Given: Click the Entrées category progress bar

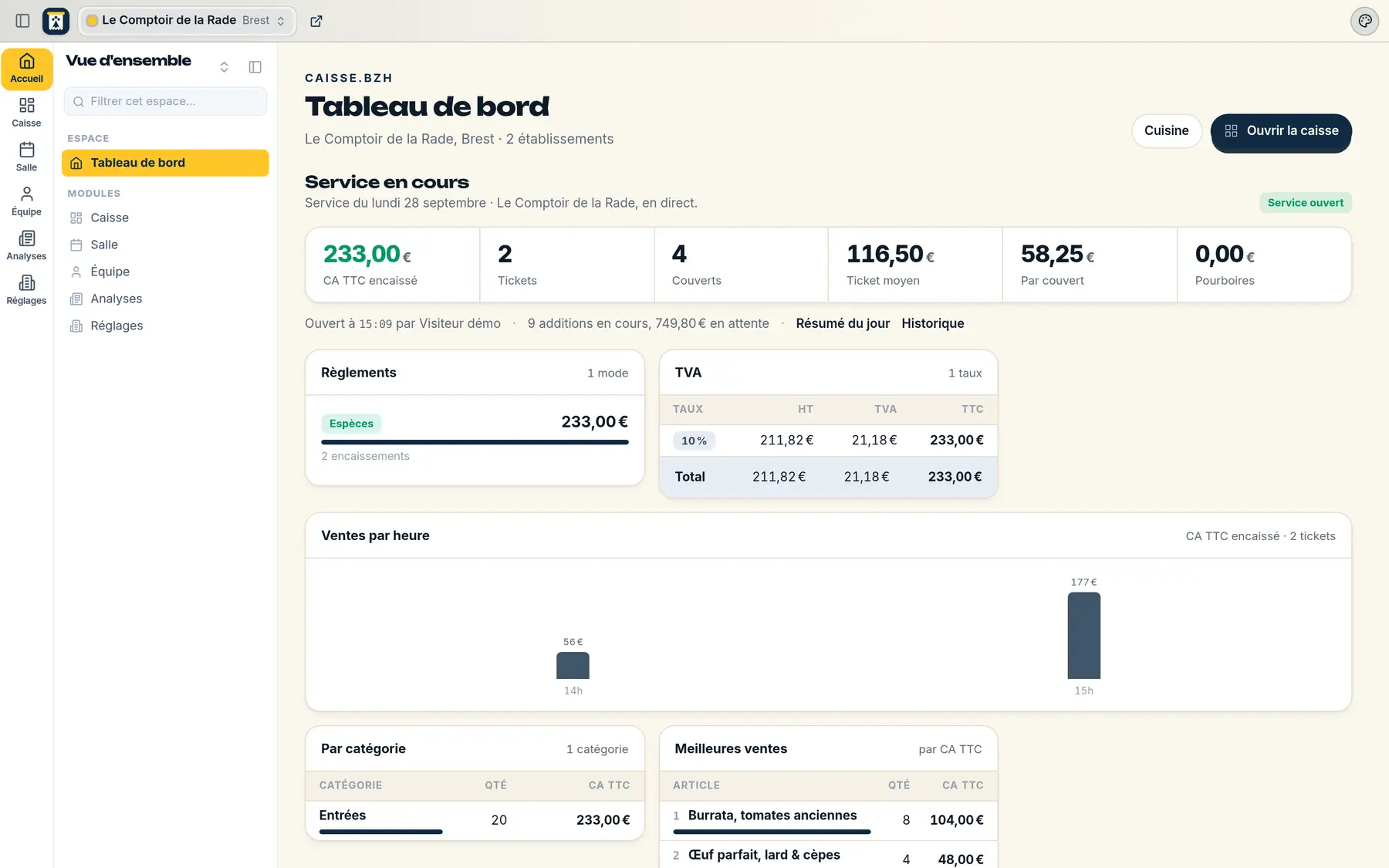Looking at the screenshot, I should (x=380, y=832).
